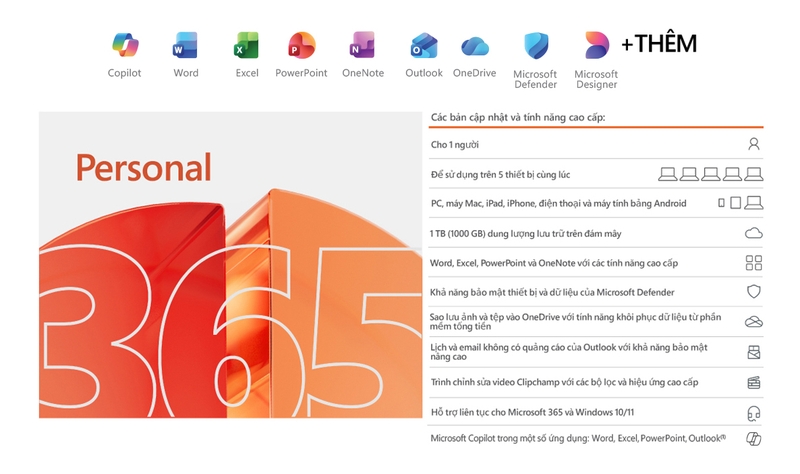Click the shield icon in Microsoft Defender row

754,292
